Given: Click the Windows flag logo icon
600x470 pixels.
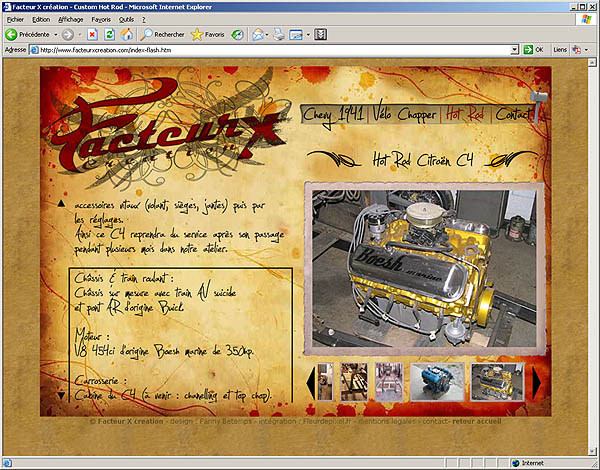Looking at the screenshot, I should point(585,20).
